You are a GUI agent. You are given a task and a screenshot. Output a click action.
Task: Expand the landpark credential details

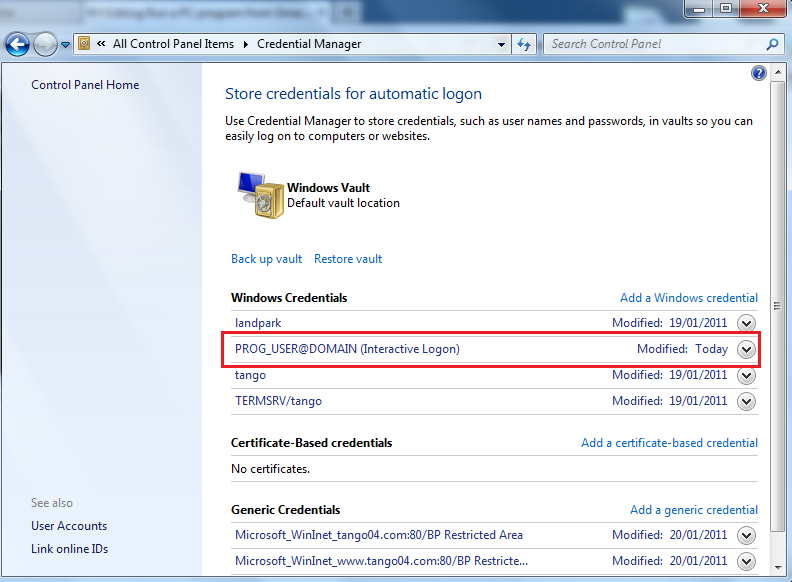(x=745, y=323)
